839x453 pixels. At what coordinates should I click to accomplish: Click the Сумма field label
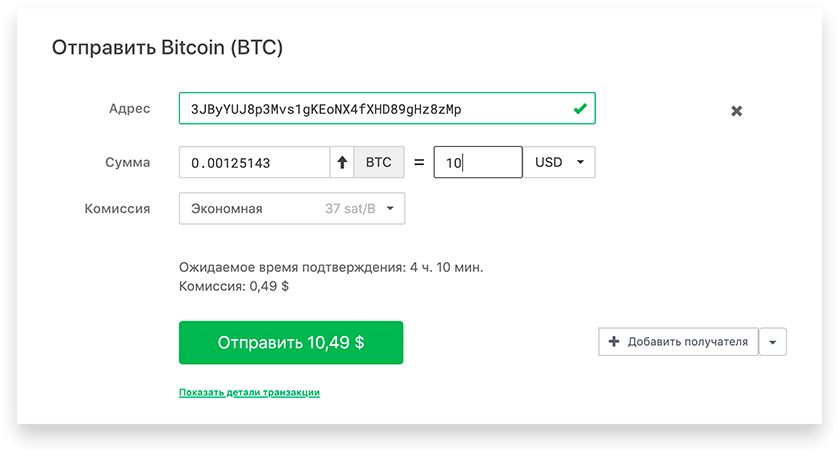(127, 163)
